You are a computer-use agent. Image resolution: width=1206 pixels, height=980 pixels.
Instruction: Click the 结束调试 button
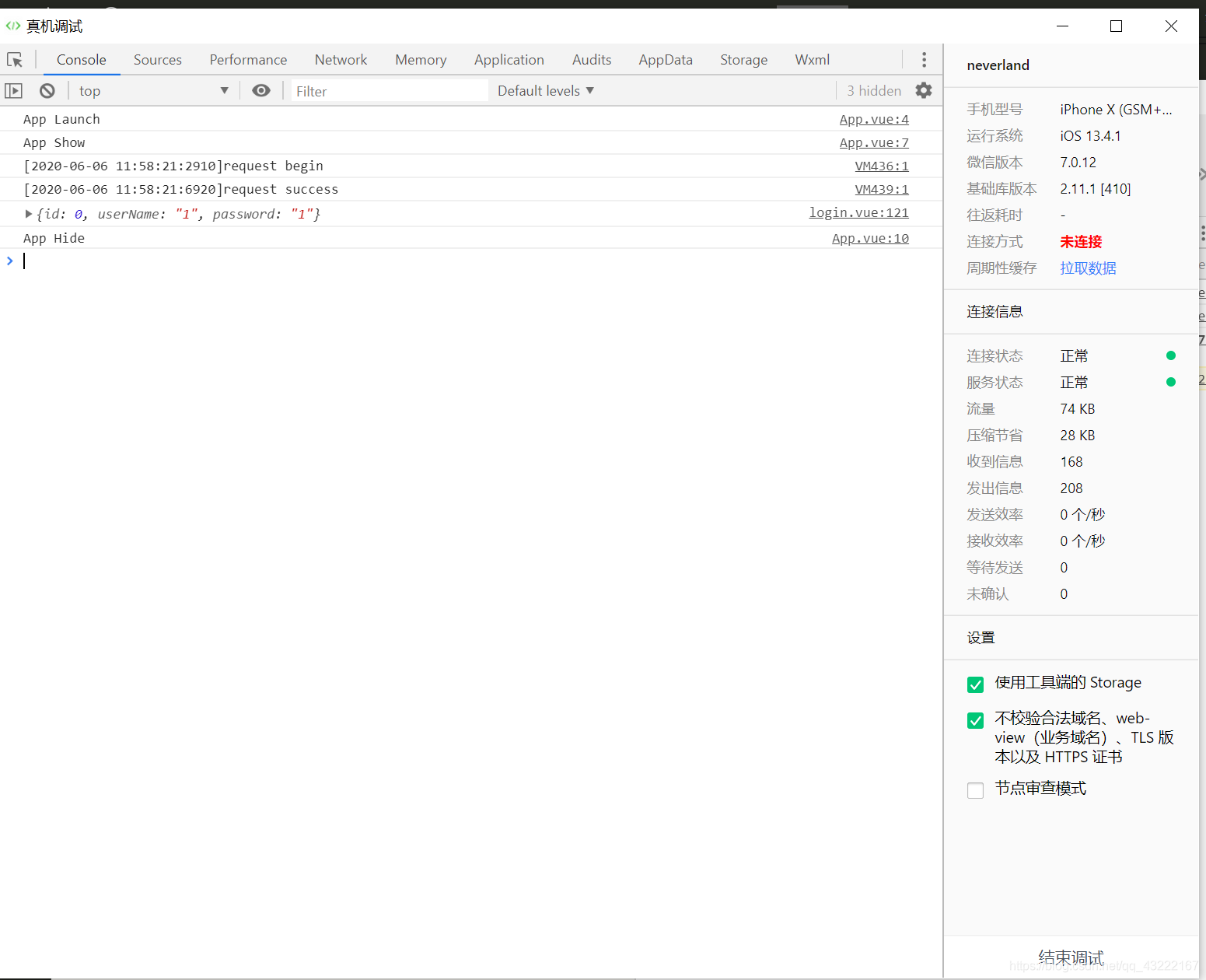pos(1071,957)
